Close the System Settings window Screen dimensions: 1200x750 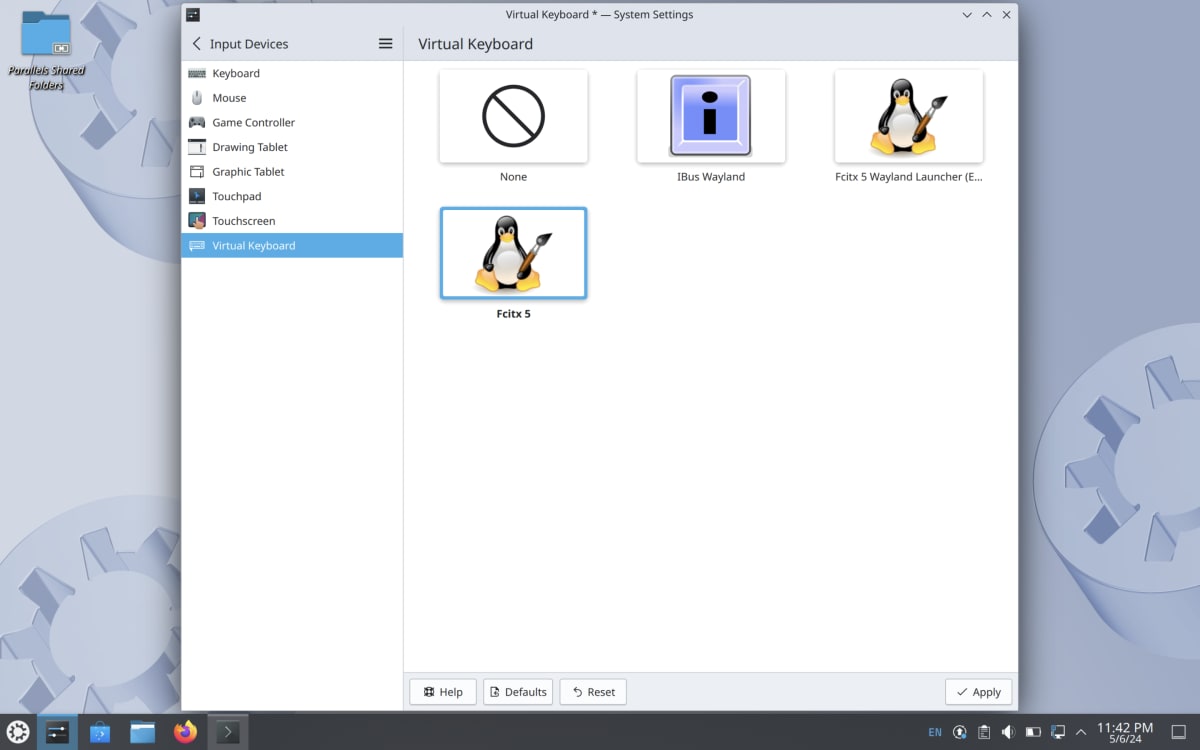[x=1007, y=15]
